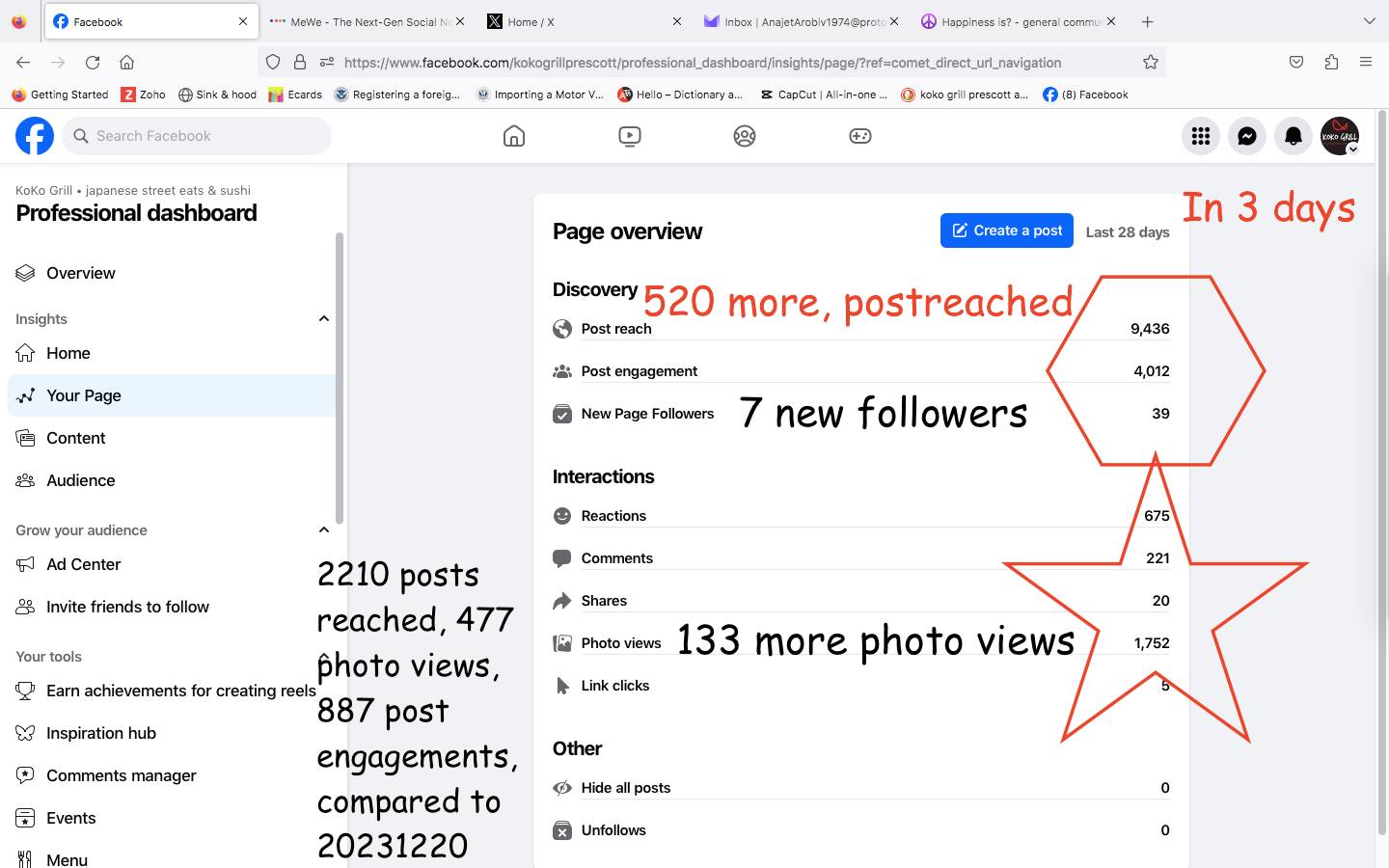The width and height of the screenshot is (1389, 868).
Task: Open the Facebook menu grid icon
Action: click(x=1201, y=136)
